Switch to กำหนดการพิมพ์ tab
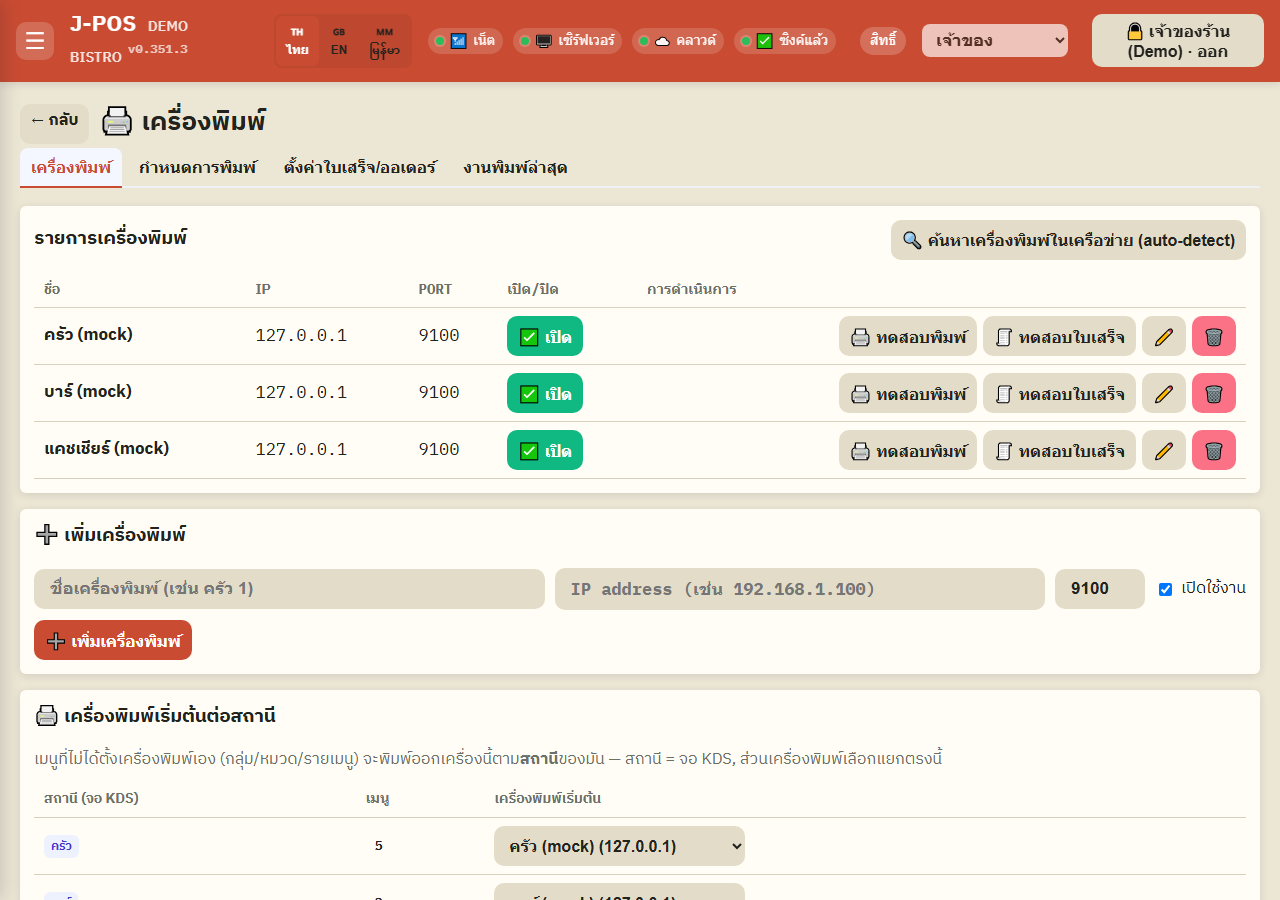1280x900 pixels. point(198,167)
